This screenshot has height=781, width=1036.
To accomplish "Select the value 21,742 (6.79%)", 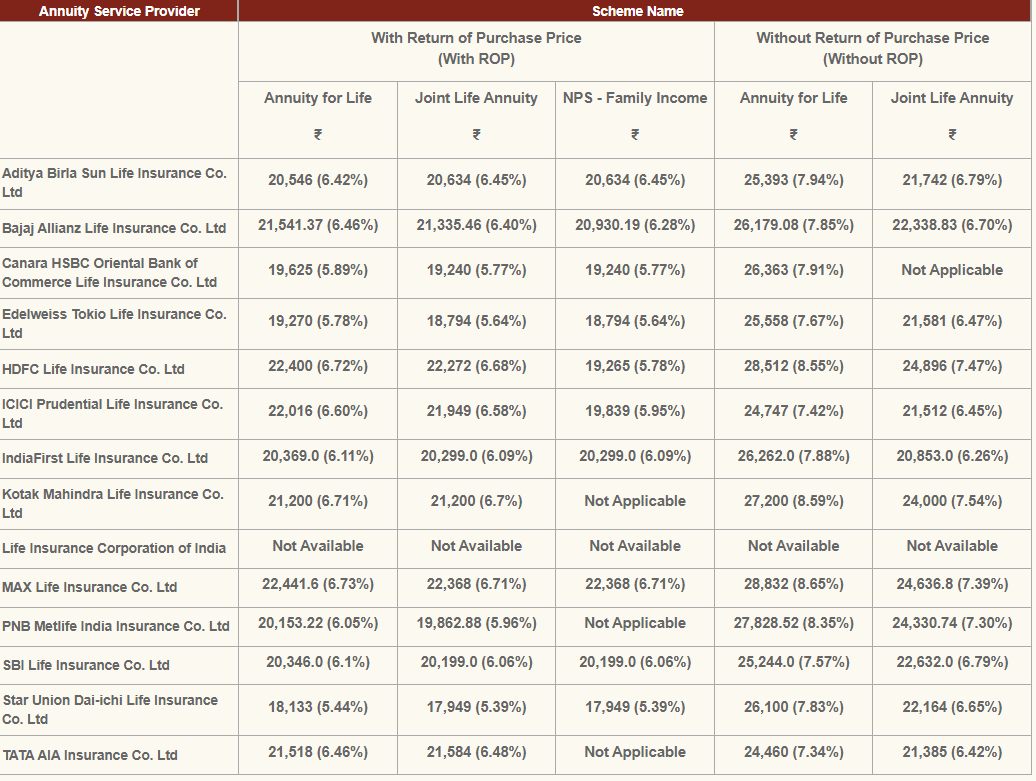I will [x=952, y=180].
